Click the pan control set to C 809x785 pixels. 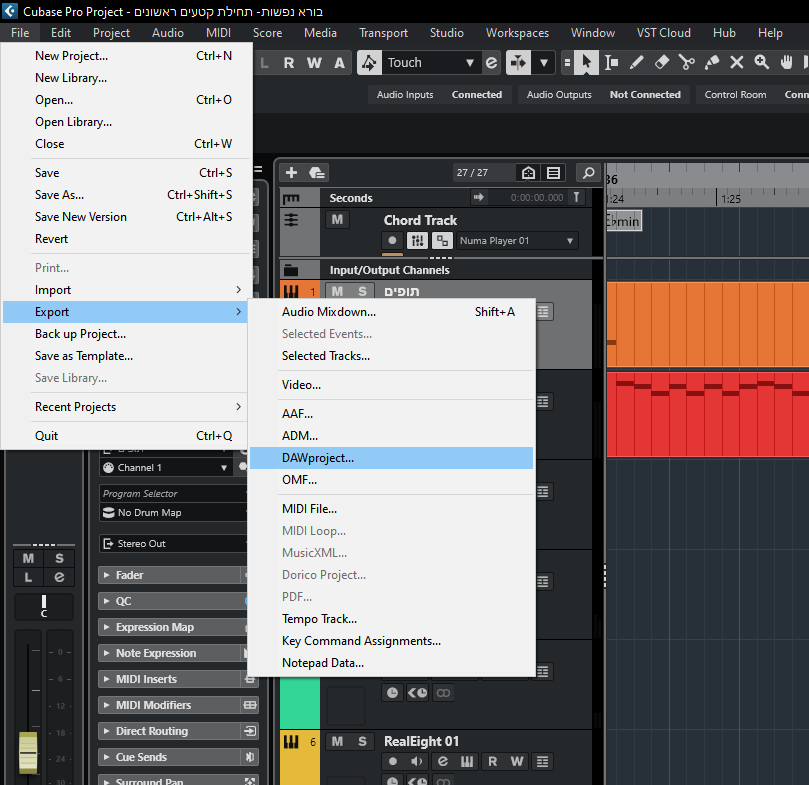click(44, 607)
